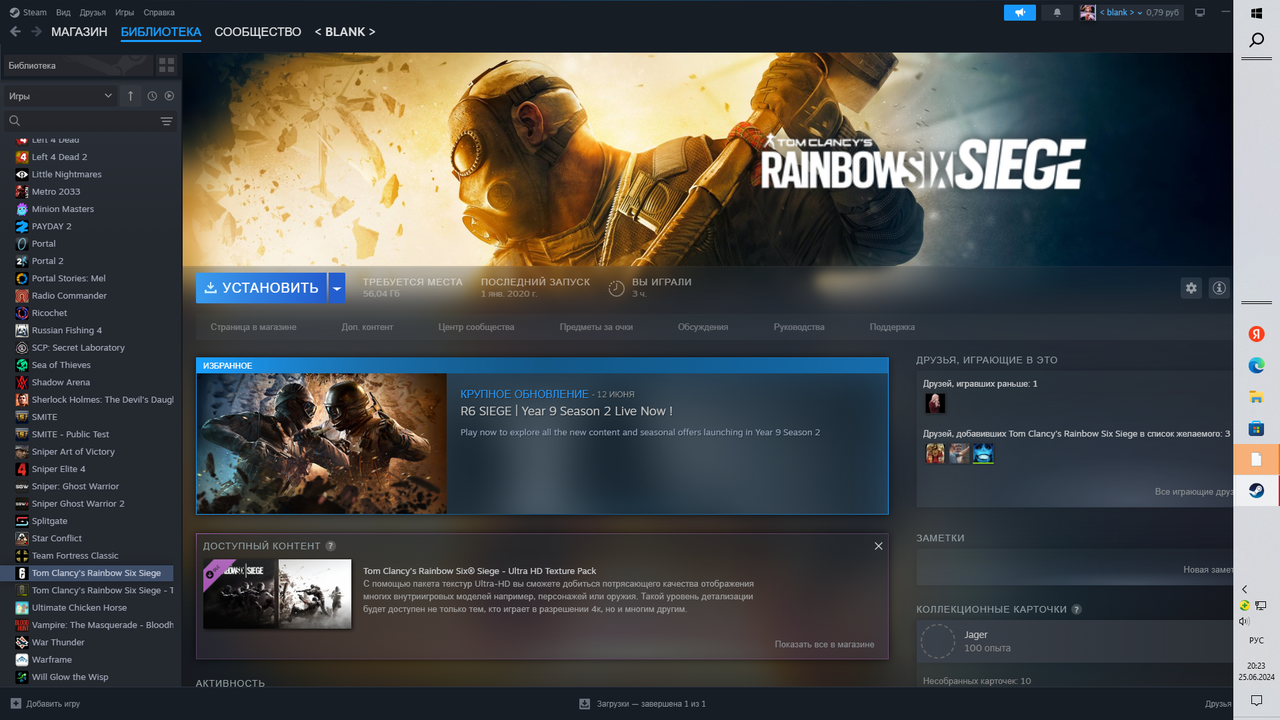Open game info icon
This screenshot has width=1280, height=720.
coord(1219,288)
